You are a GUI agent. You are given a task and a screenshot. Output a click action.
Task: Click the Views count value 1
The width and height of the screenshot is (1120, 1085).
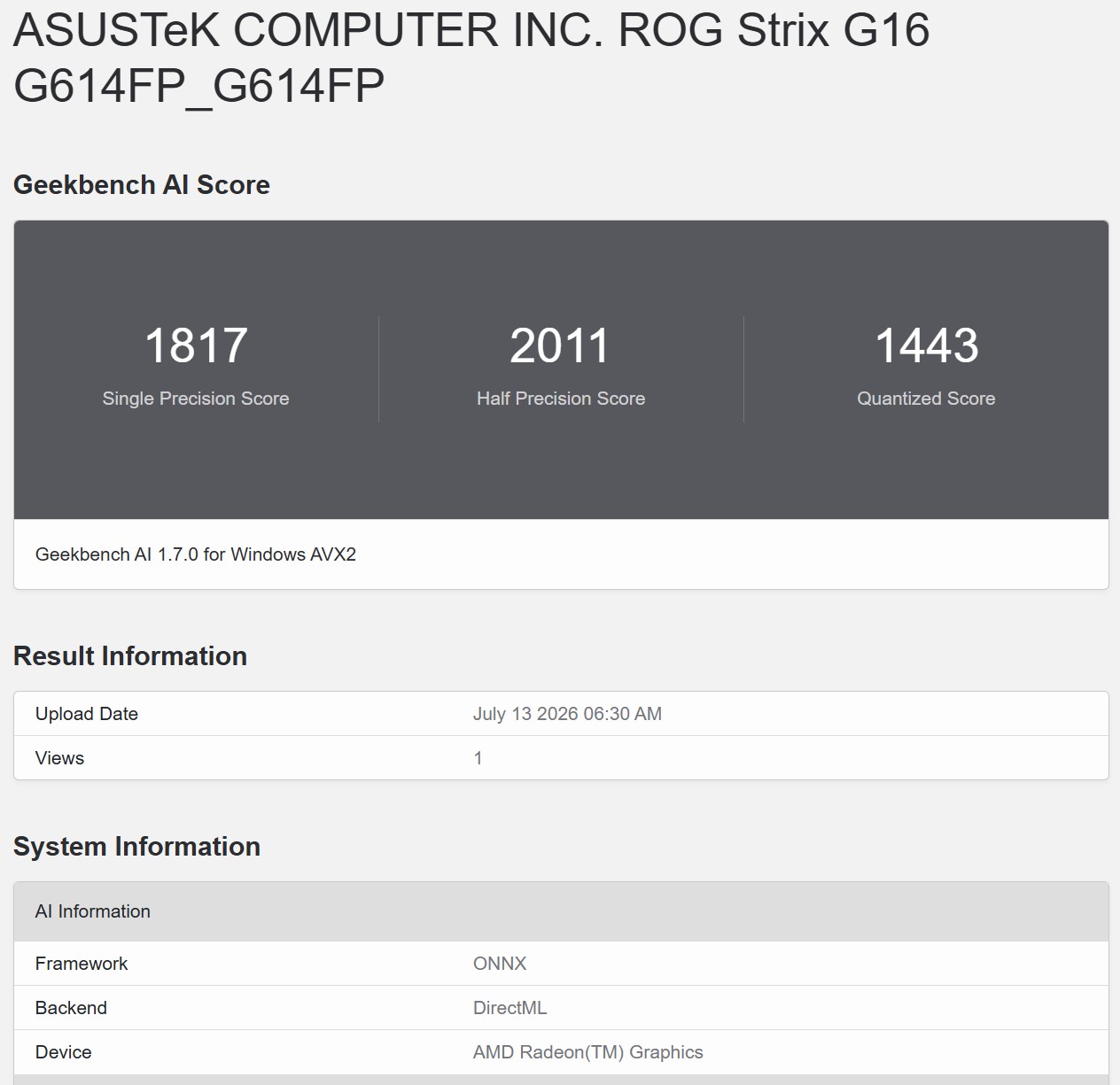point(478,758)
